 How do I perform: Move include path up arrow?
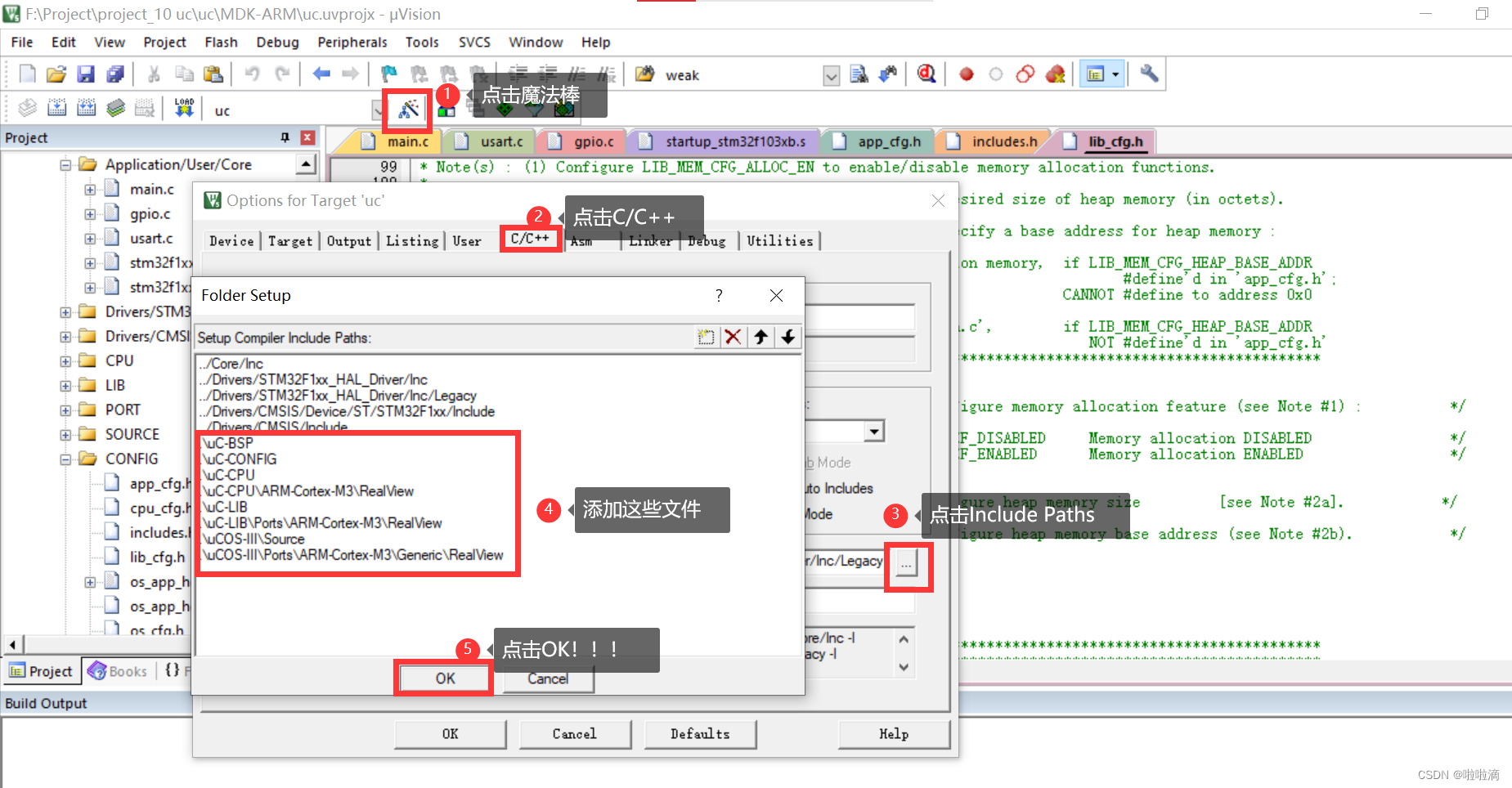click(x=760, y=337)
